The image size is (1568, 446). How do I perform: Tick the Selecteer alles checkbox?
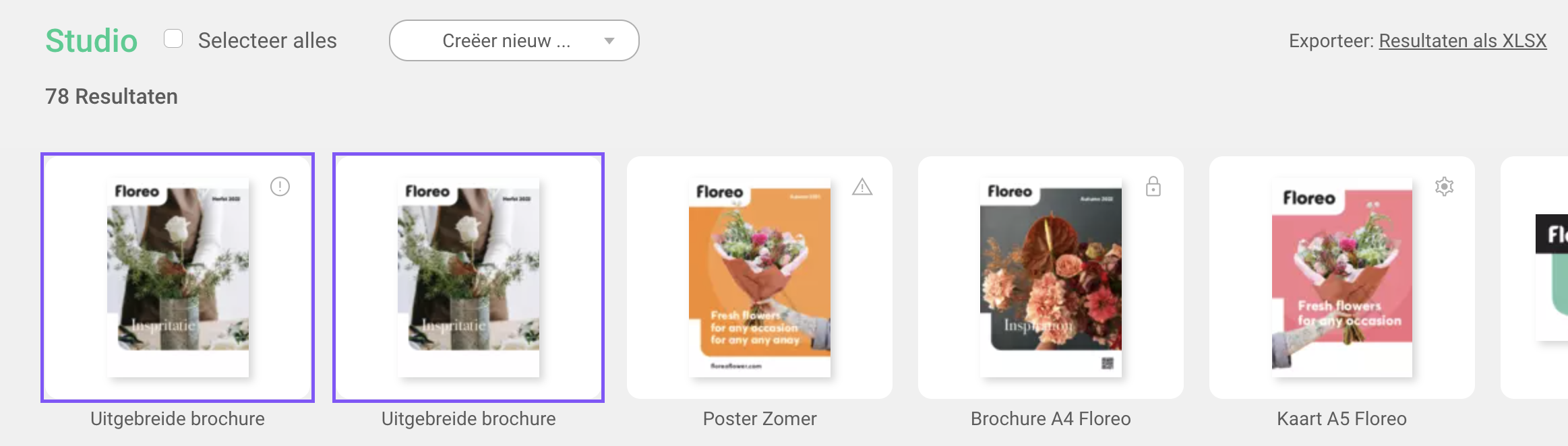(x=173, y=39)
